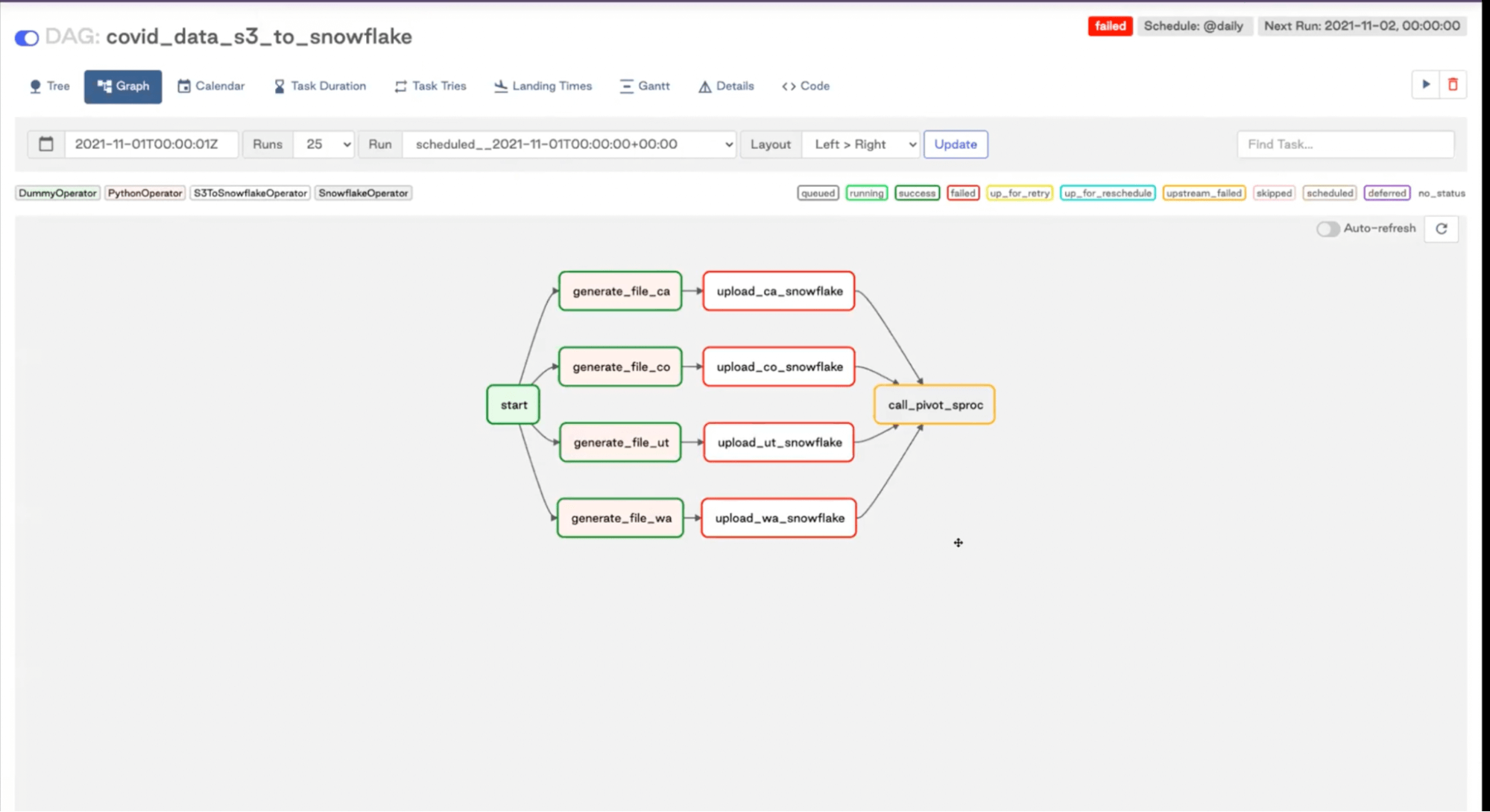This screenshot has width=1490, height=812.
Task: Open the Tree view tab
Action: coord(49,86)
